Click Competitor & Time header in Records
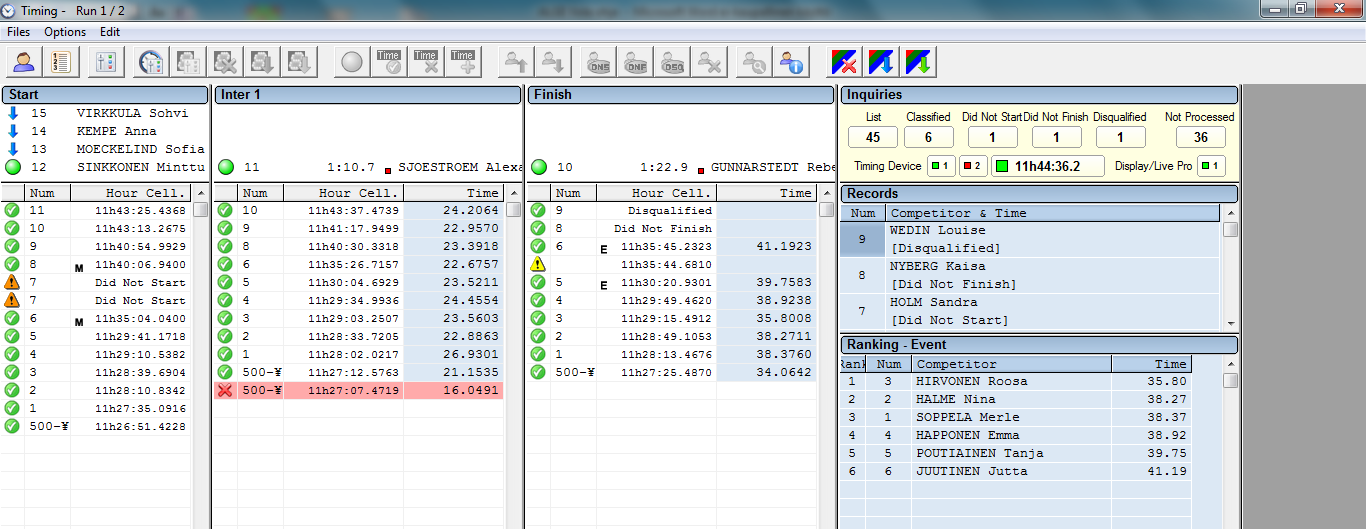Image resolution: width=1366 pixels, height=529 pixels. tap(1053, 213)
